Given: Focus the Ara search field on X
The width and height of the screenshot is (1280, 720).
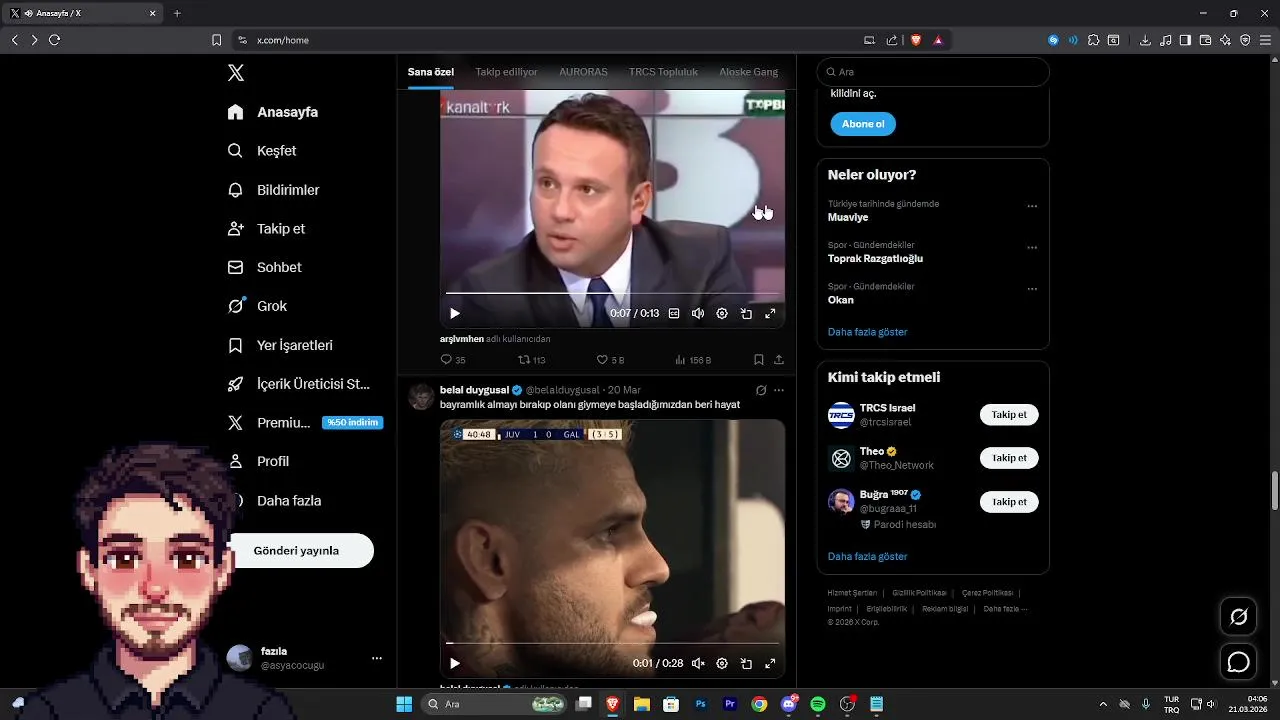Looking at the screenshot, I should 933,72.
